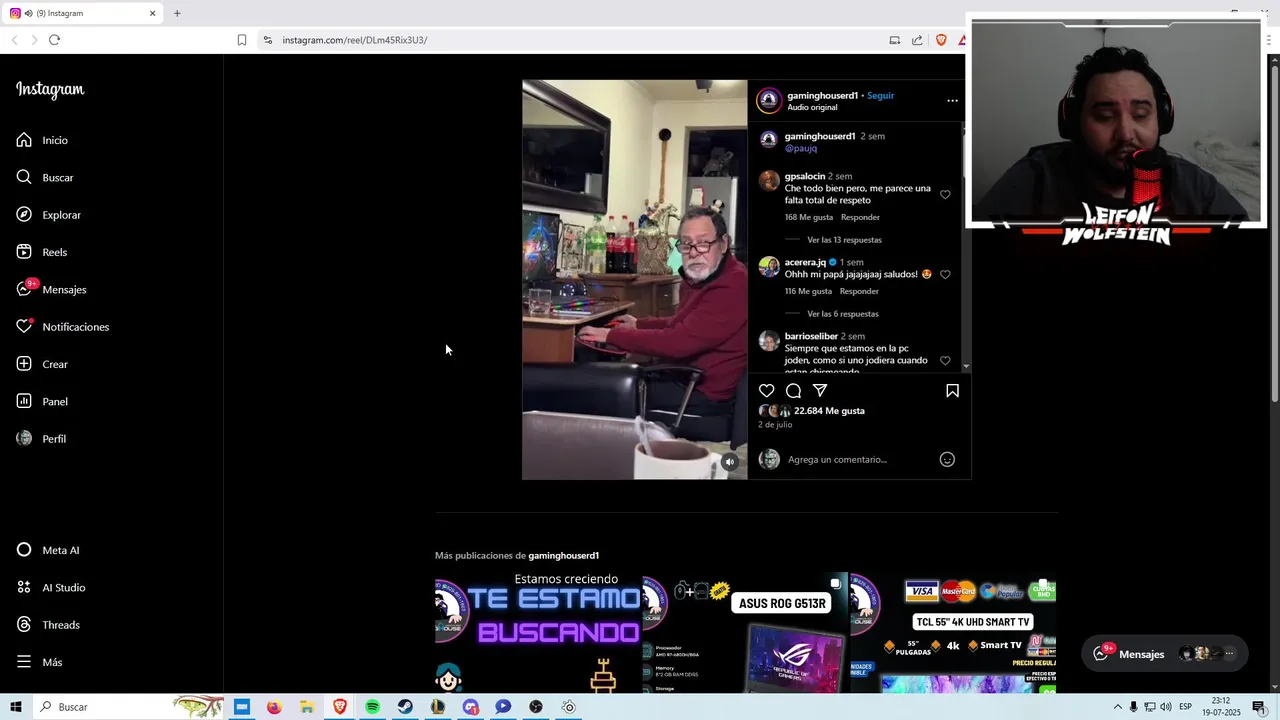Open the three-dot options of the post

952,100
